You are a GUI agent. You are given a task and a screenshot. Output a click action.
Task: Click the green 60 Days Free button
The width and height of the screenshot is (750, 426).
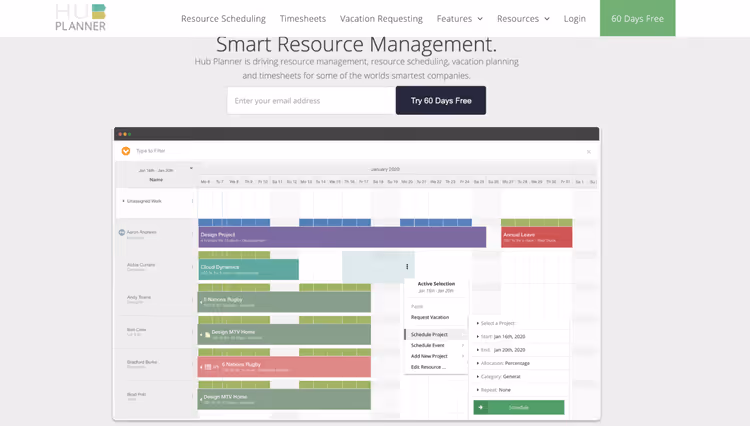pos(638,18)
